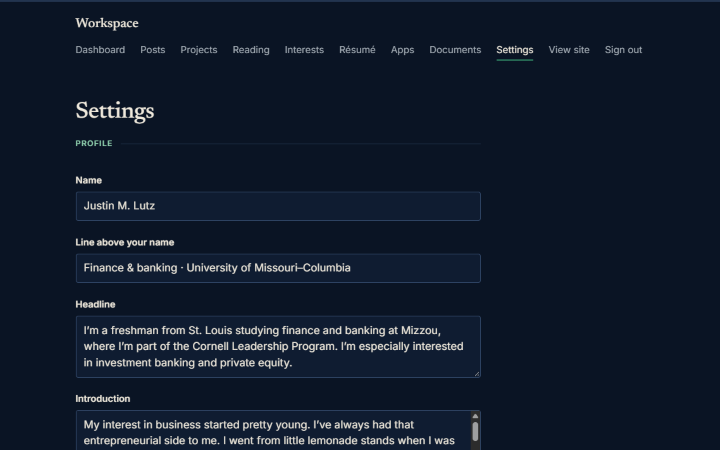Open the Dashboard nav item
Viewport: 720px width, 450px height.
[100, 50]
